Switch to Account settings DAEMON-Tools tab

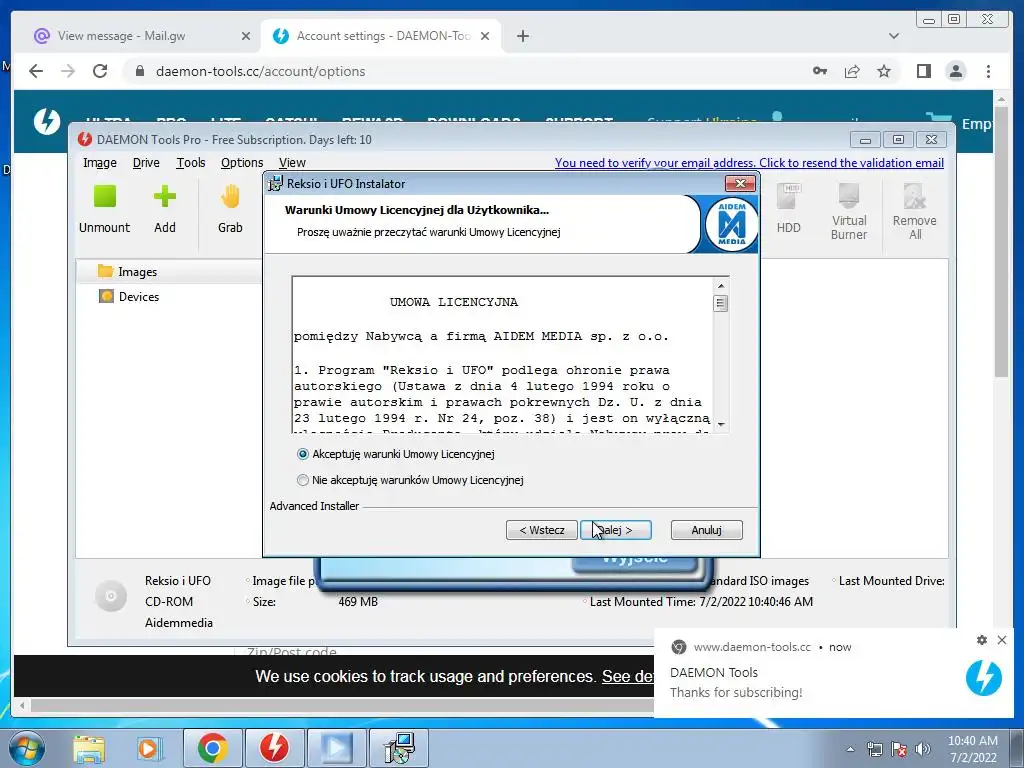pos(381,36)
